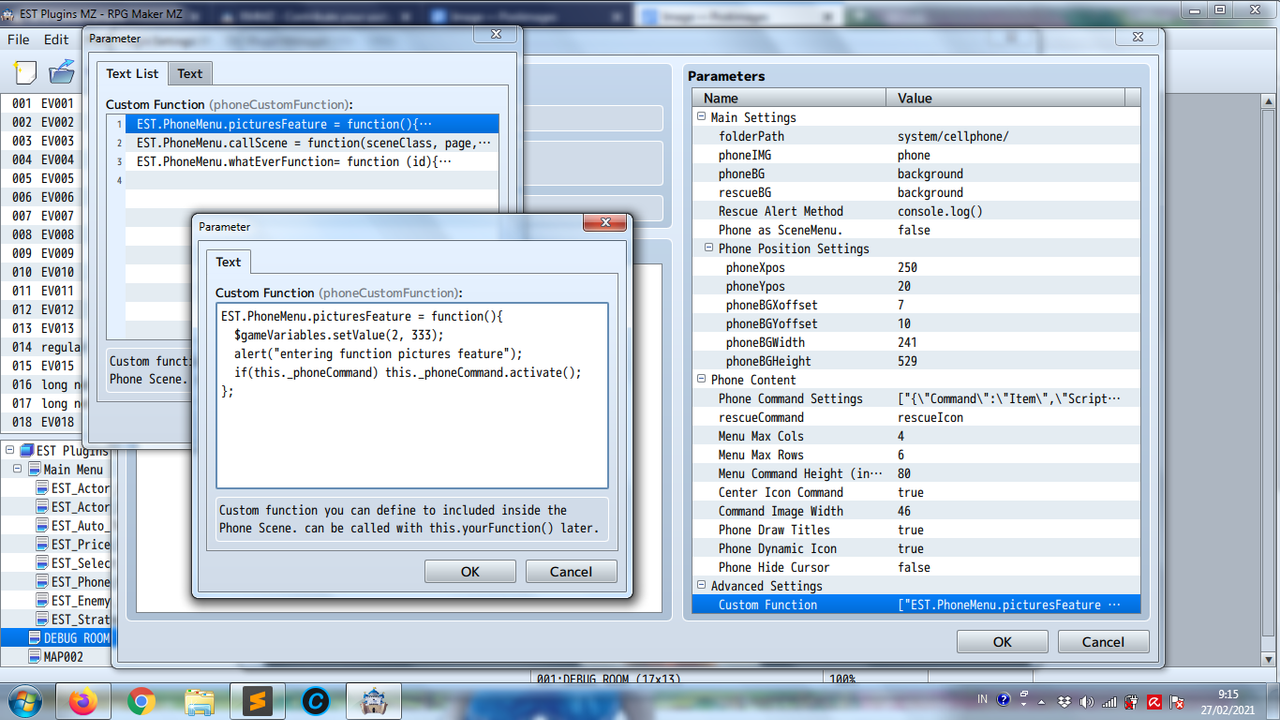Image resolution: width=1280 pixels, height=720 pixels.
Task: Click OK in the plugin settings window
Action: point(1002,642)
